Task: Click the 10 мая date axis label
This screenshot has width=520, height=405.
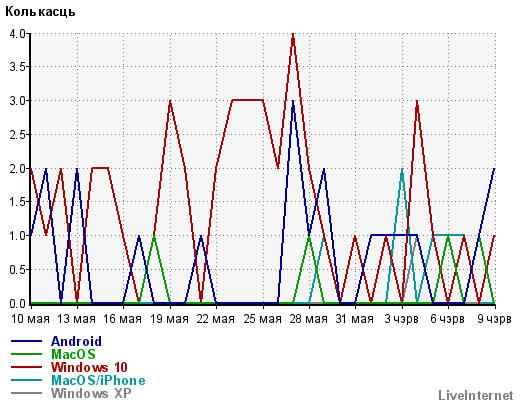Action: (30, 319)
